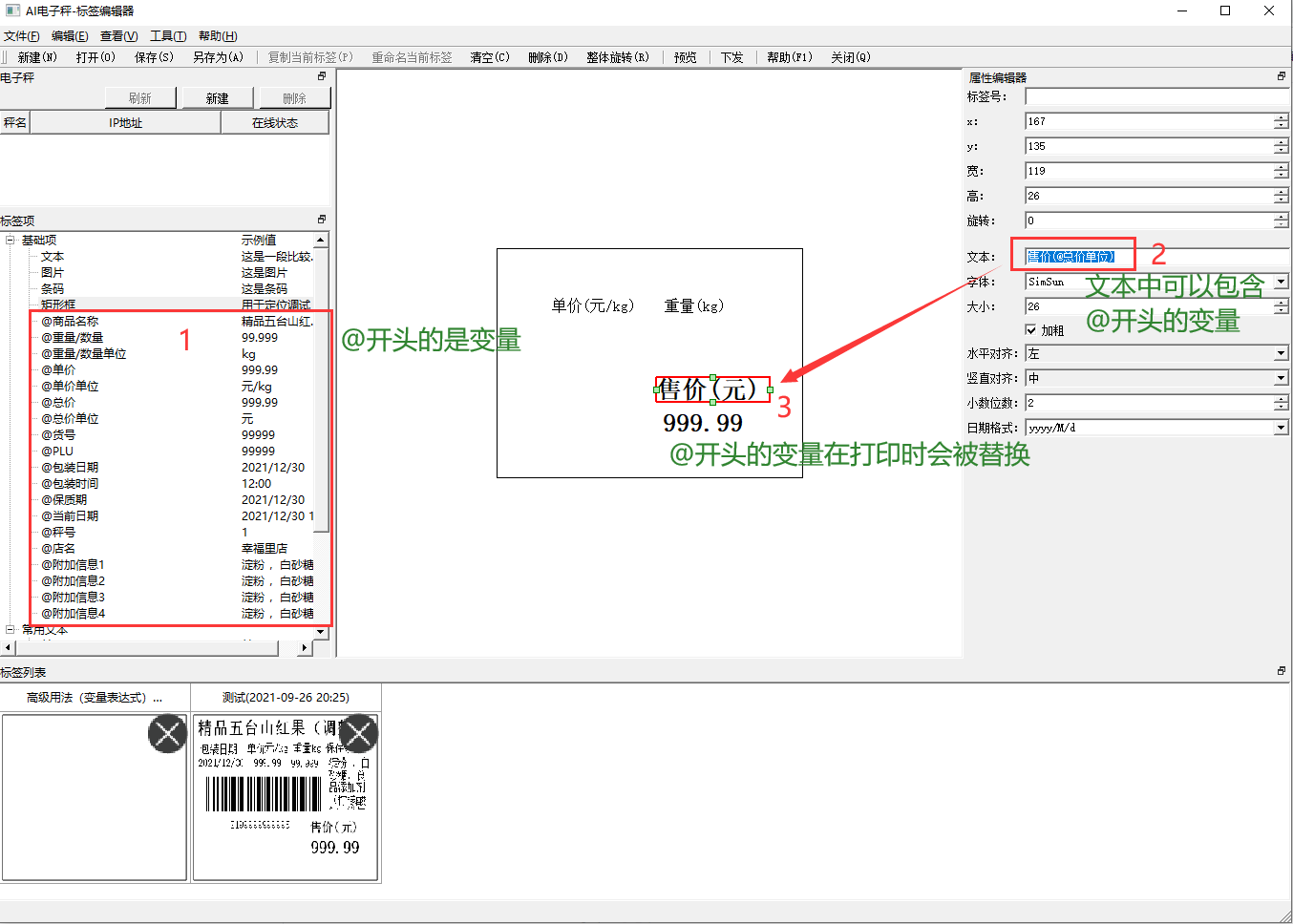
Task: Select the @PLU variable item
Action: tap(57, 451)
